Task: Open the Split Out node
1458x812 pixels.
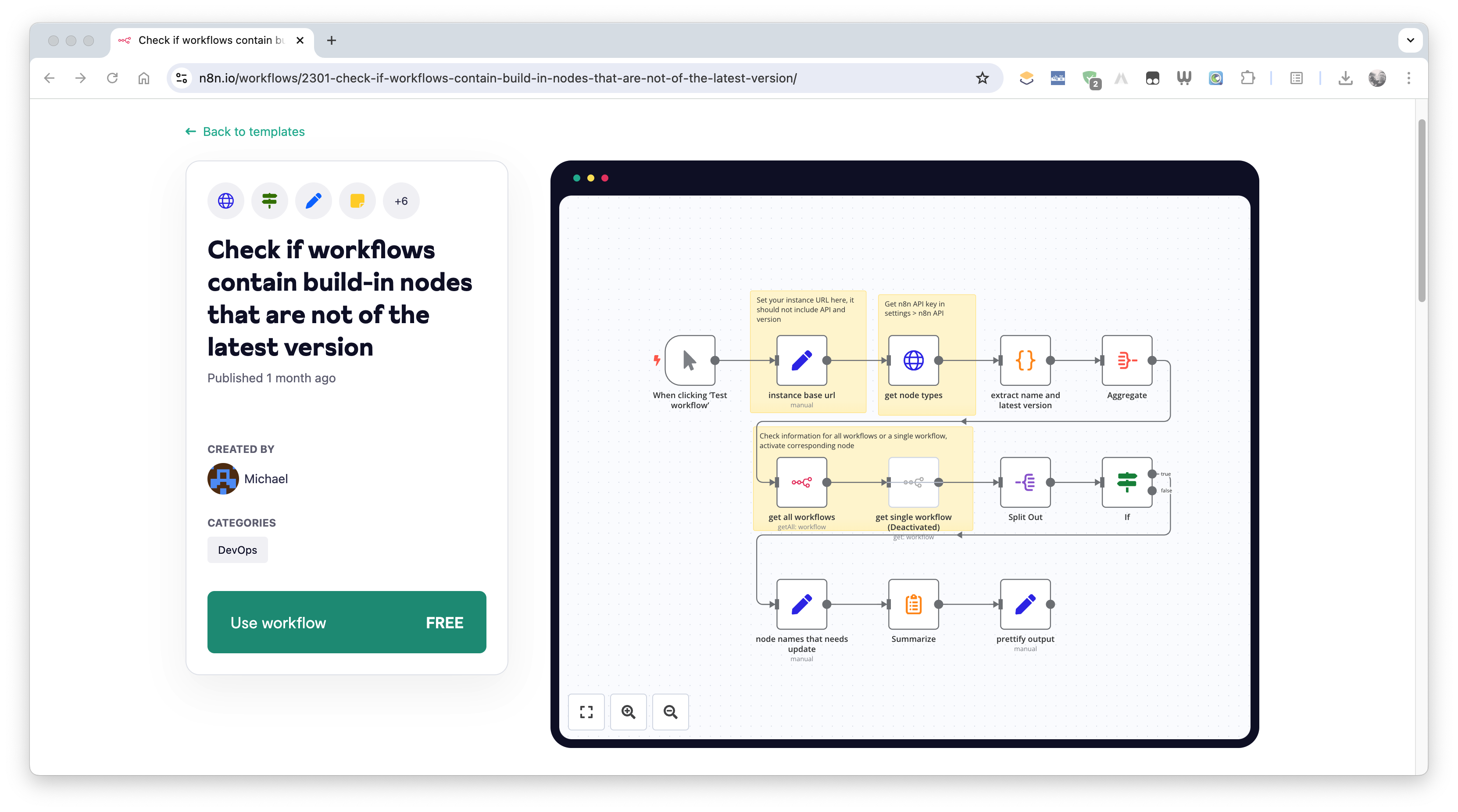Action: pyautogui.click(x=1025, y=482)
